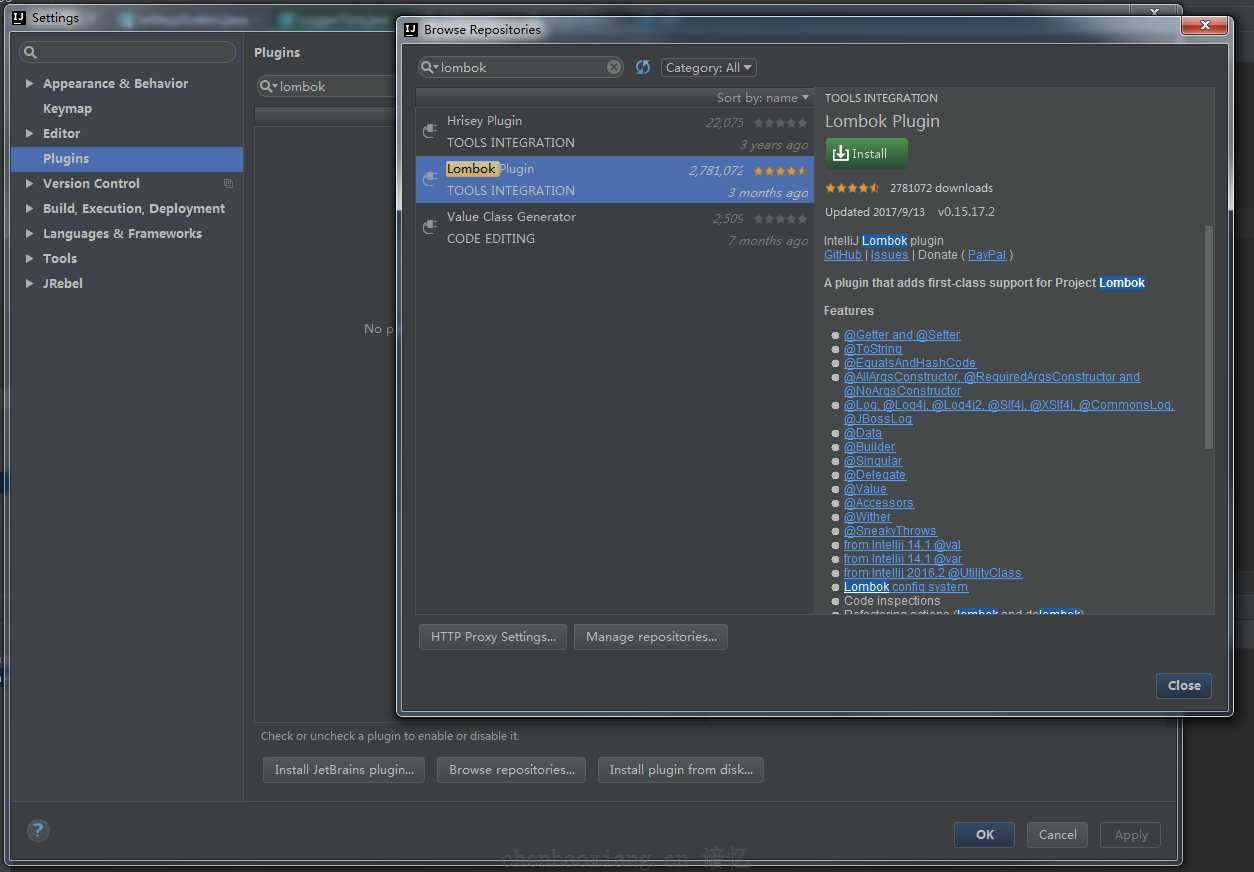This screenshot has height=872, width=1254.
Task: Open the GitHub link
Action: point(843,255)
